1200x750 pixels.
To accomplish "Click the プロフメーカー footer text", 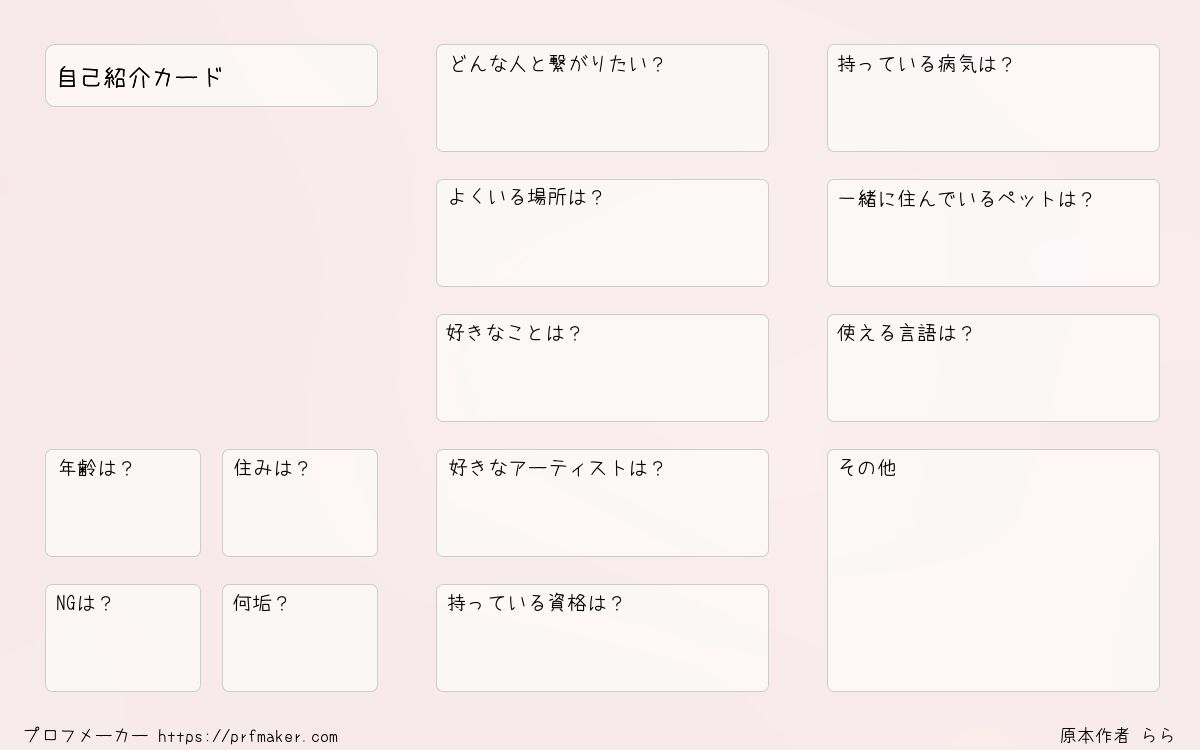I will 86,736.
